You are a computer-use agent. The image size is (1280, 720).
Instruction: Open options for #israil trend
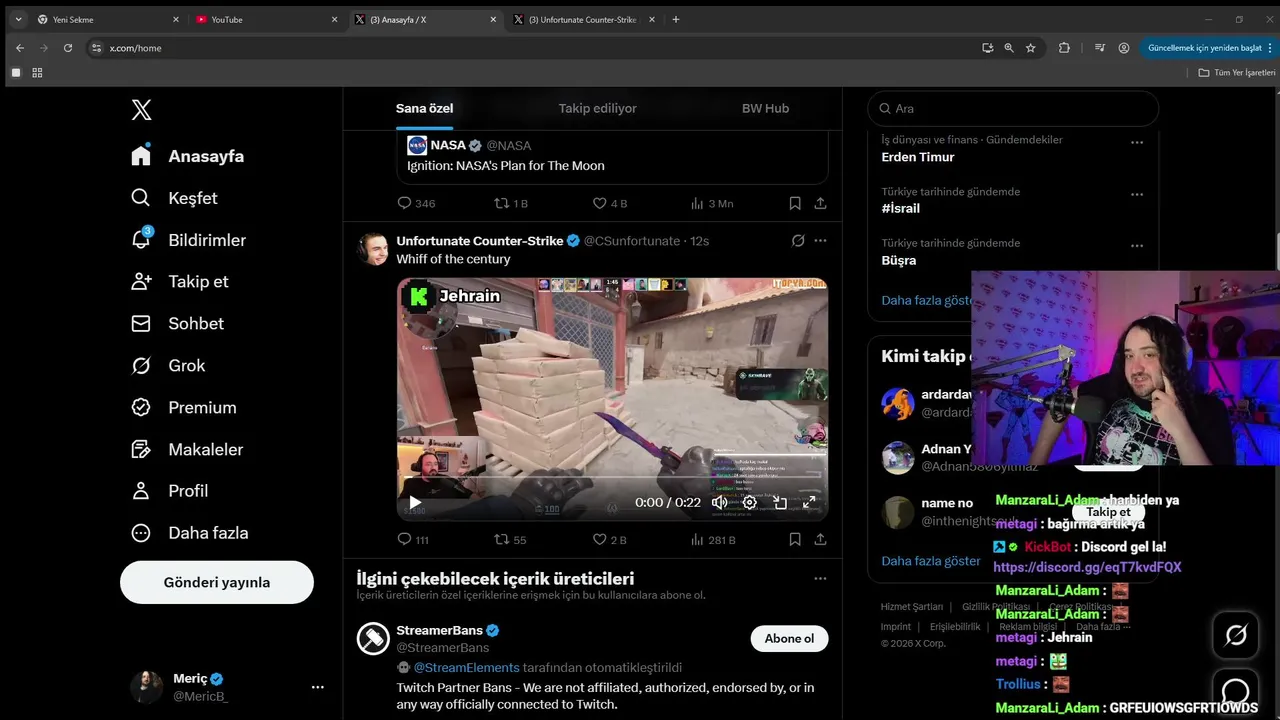point(1137,195)
